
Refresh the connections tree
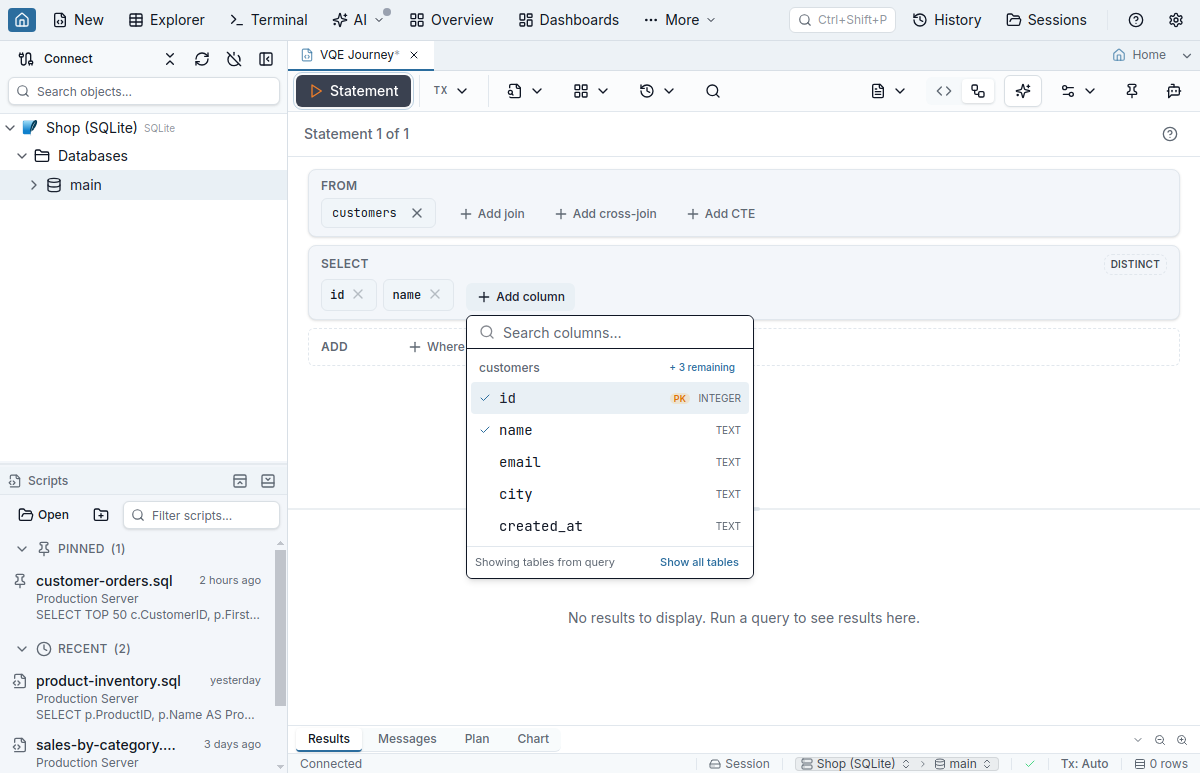click(x=202, y=59)
